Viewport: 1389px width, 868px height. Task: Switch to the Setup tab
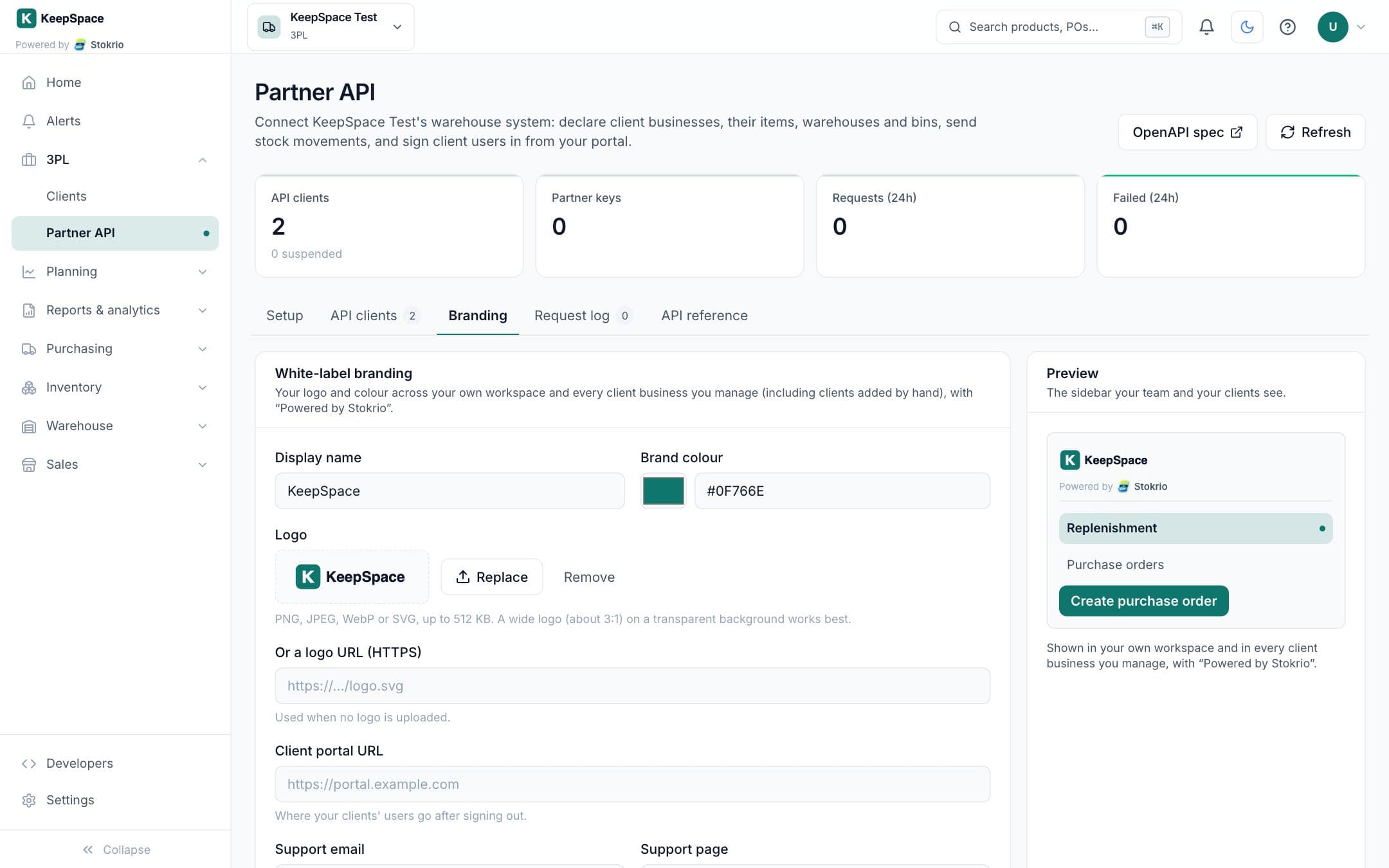(284, 315)
